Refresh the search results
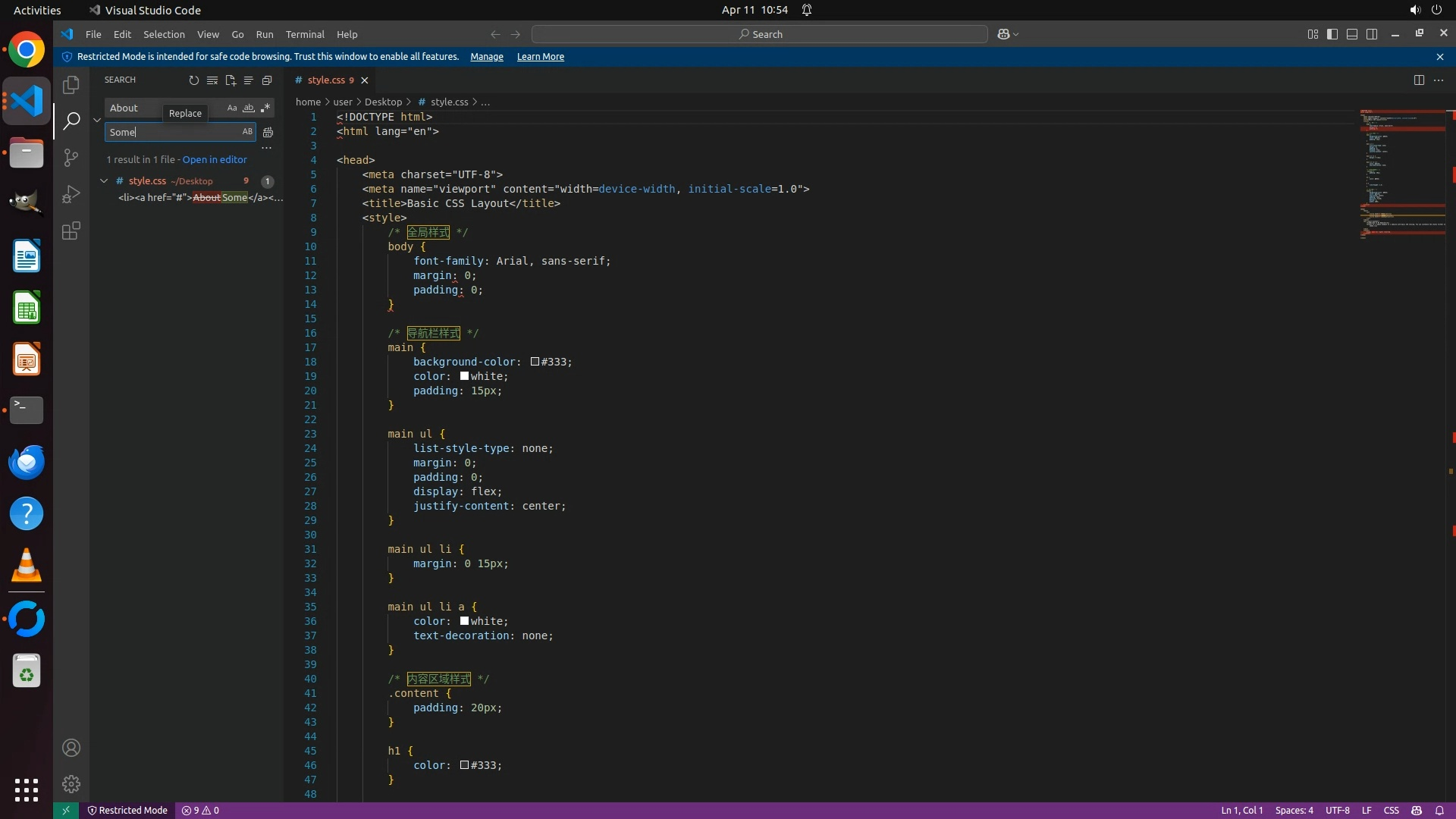The image size is (1456, 819). 194,80
